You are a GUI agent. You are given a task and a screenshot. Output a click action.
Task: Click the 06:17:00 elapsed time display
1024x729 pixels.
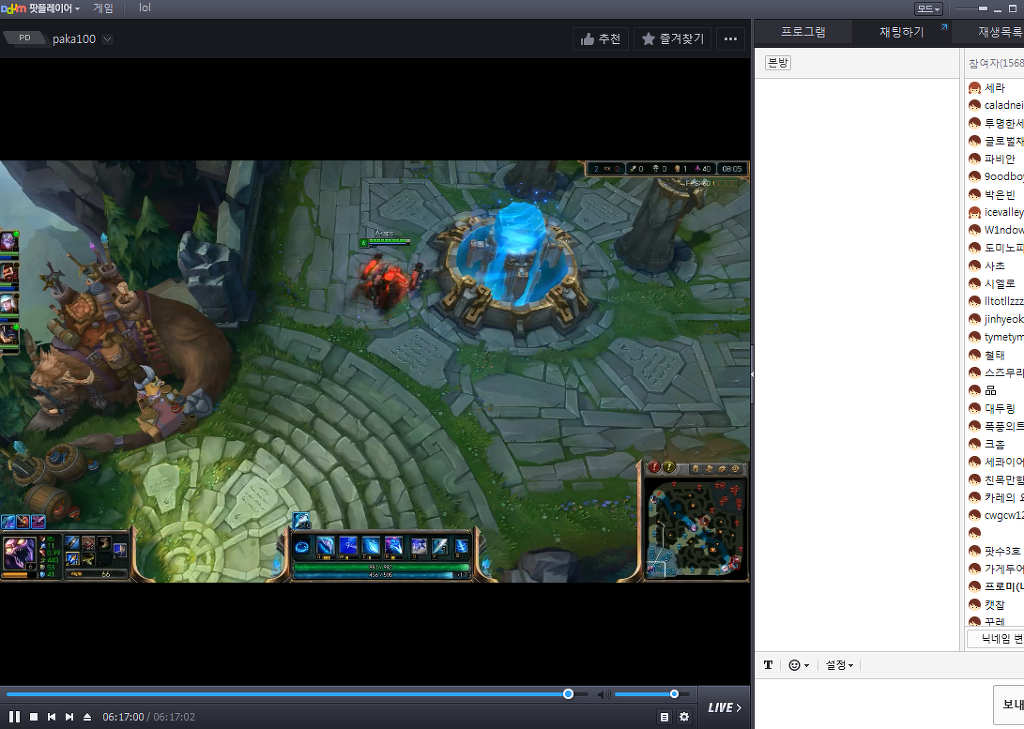pos(123,717)
